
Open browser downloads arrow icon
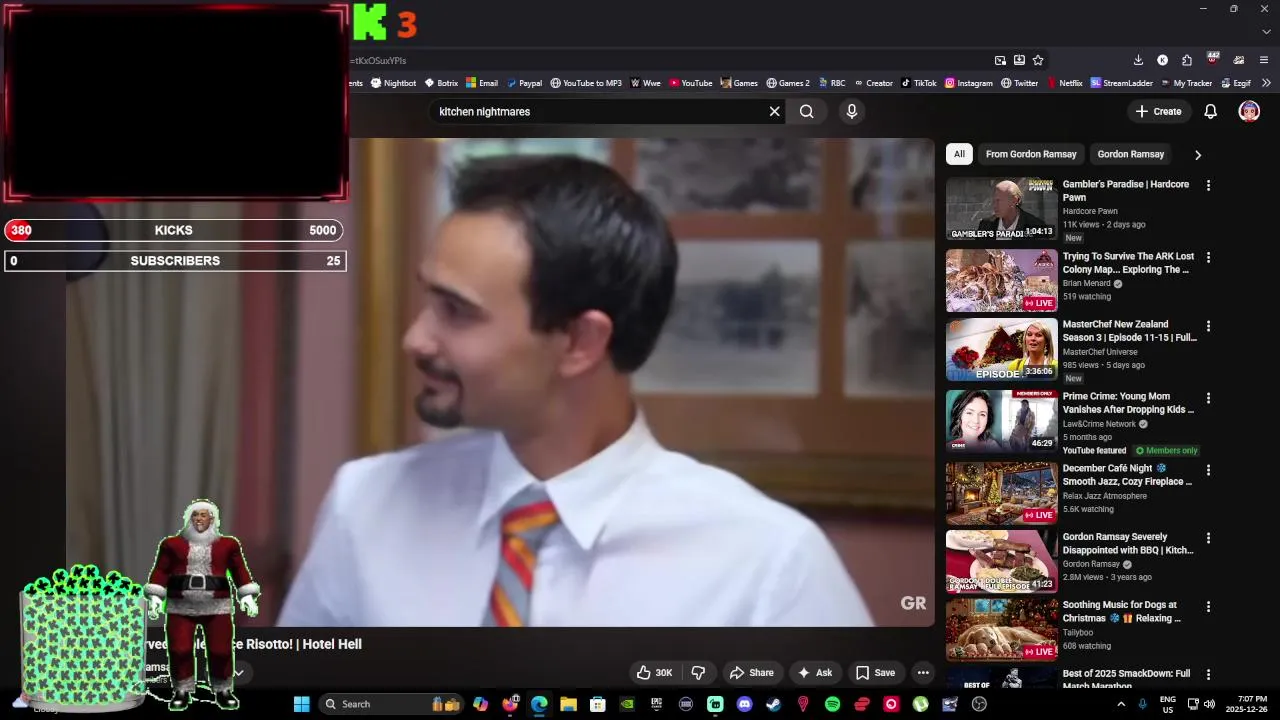[x=1138, y=60]
